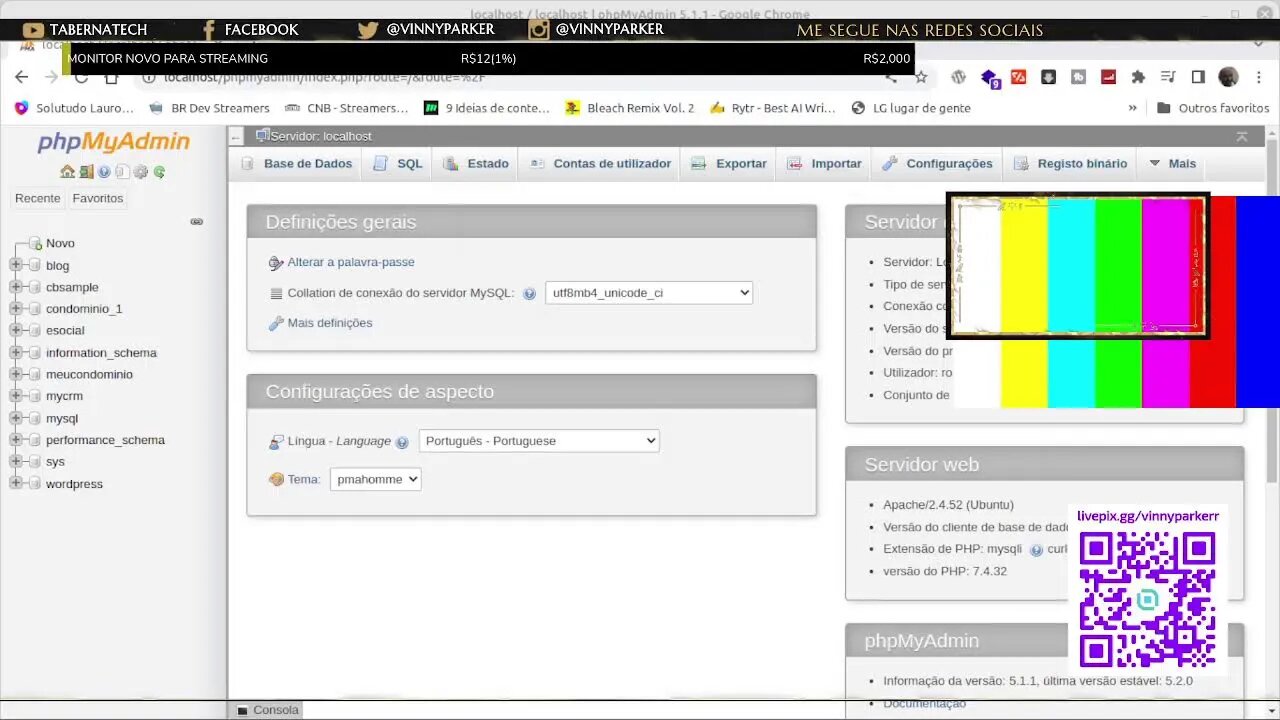Bookmark page with Chrome star icon
The image size is (1280, 720).
tap(921, 77)
